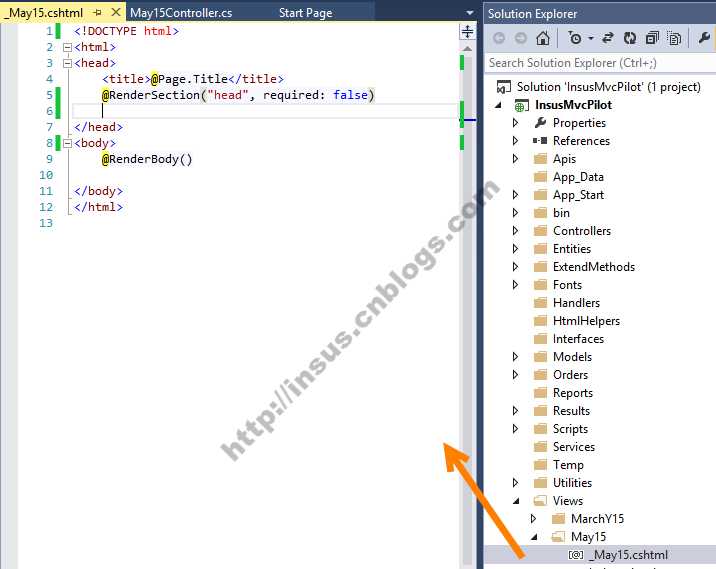Click the Pending Changes Filter clock icon
The image size is (716, 569).
574,38
